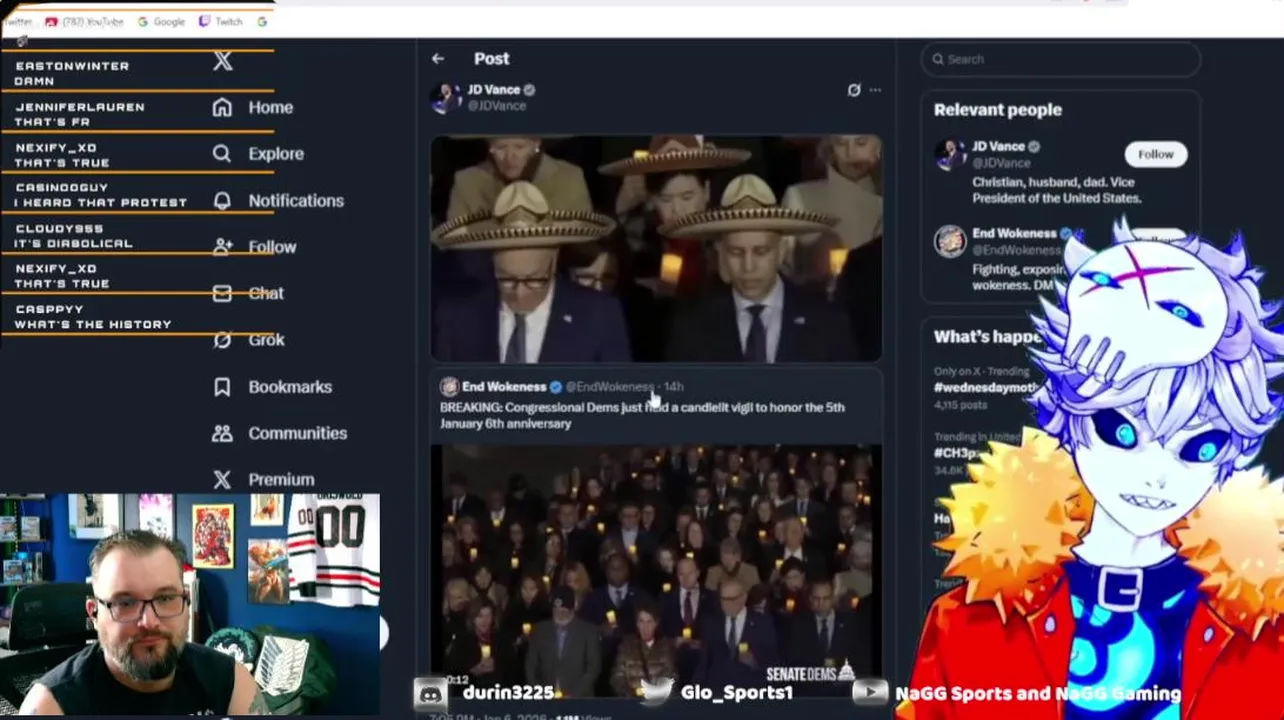Open the YouTube browser bookmark
This screenshot has height=720, width=1284.
(x=85, y=21)
